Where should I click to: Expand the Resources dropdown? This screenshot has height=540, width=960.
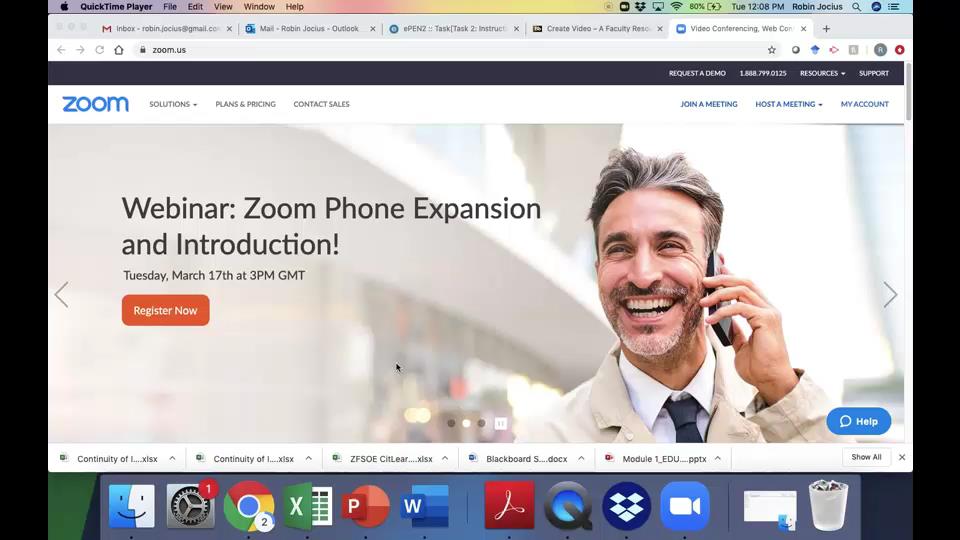click(x=822, y=73)
